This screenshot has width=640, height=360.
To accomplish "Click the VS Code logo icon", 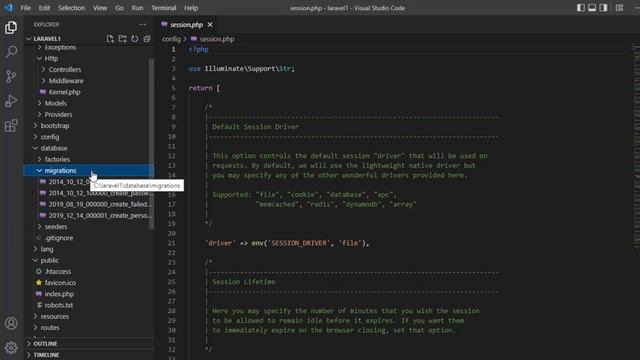I will tap(9, 8).
